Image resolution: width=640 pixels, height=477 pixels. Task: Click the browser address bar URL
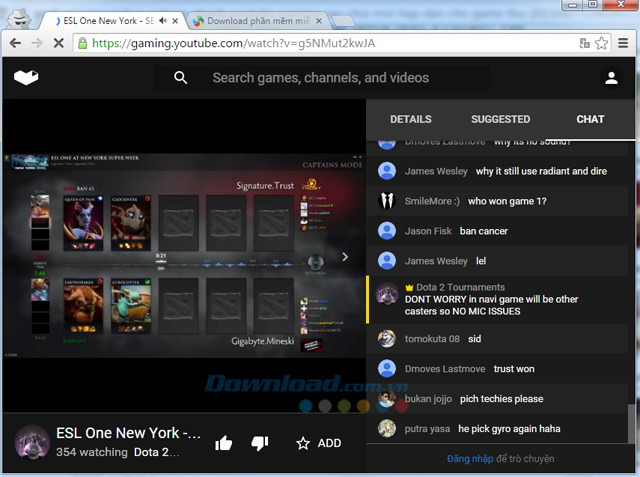click(233, 43)
